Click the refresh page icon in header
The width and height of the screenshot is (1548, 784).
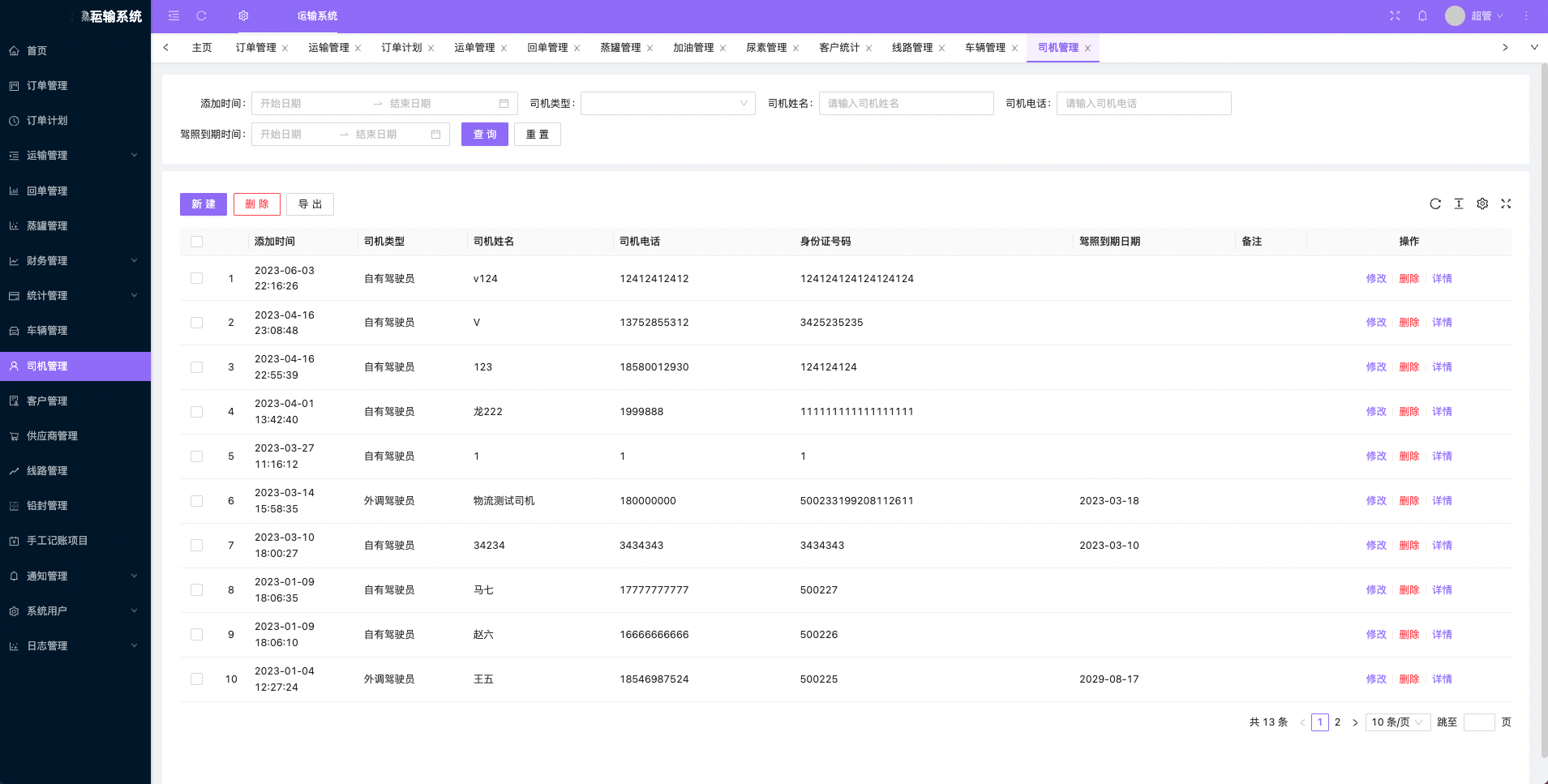[202, 15]
